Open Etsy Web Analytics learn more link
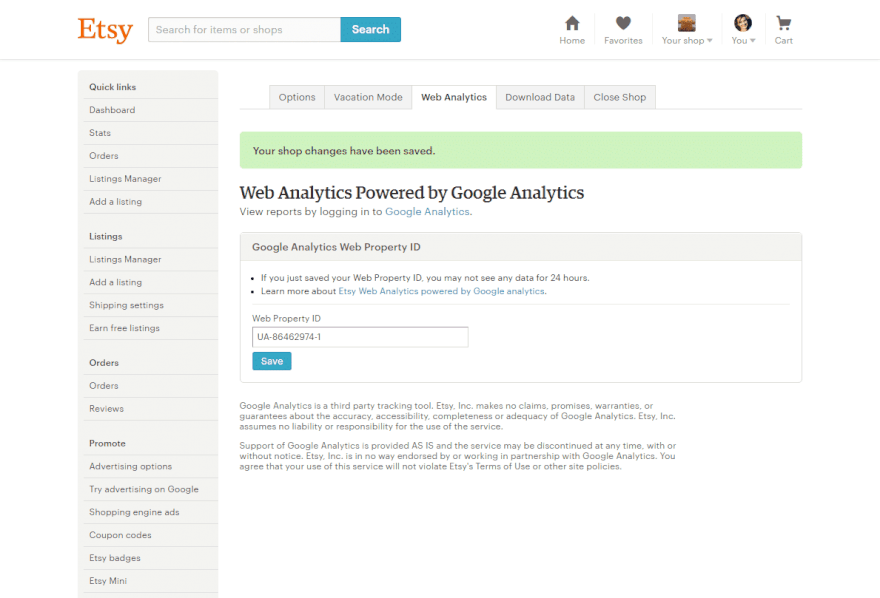880x598 pixels. pyautogui.click(x=442, y=291)
